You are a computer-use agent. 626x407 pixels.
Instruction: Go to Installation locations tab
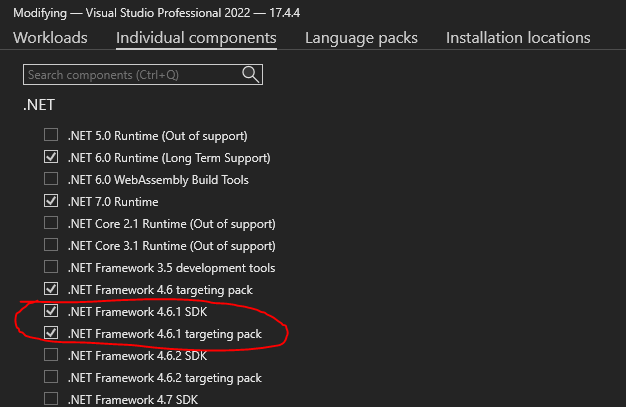pyautogui.click(x=518, y=38)
